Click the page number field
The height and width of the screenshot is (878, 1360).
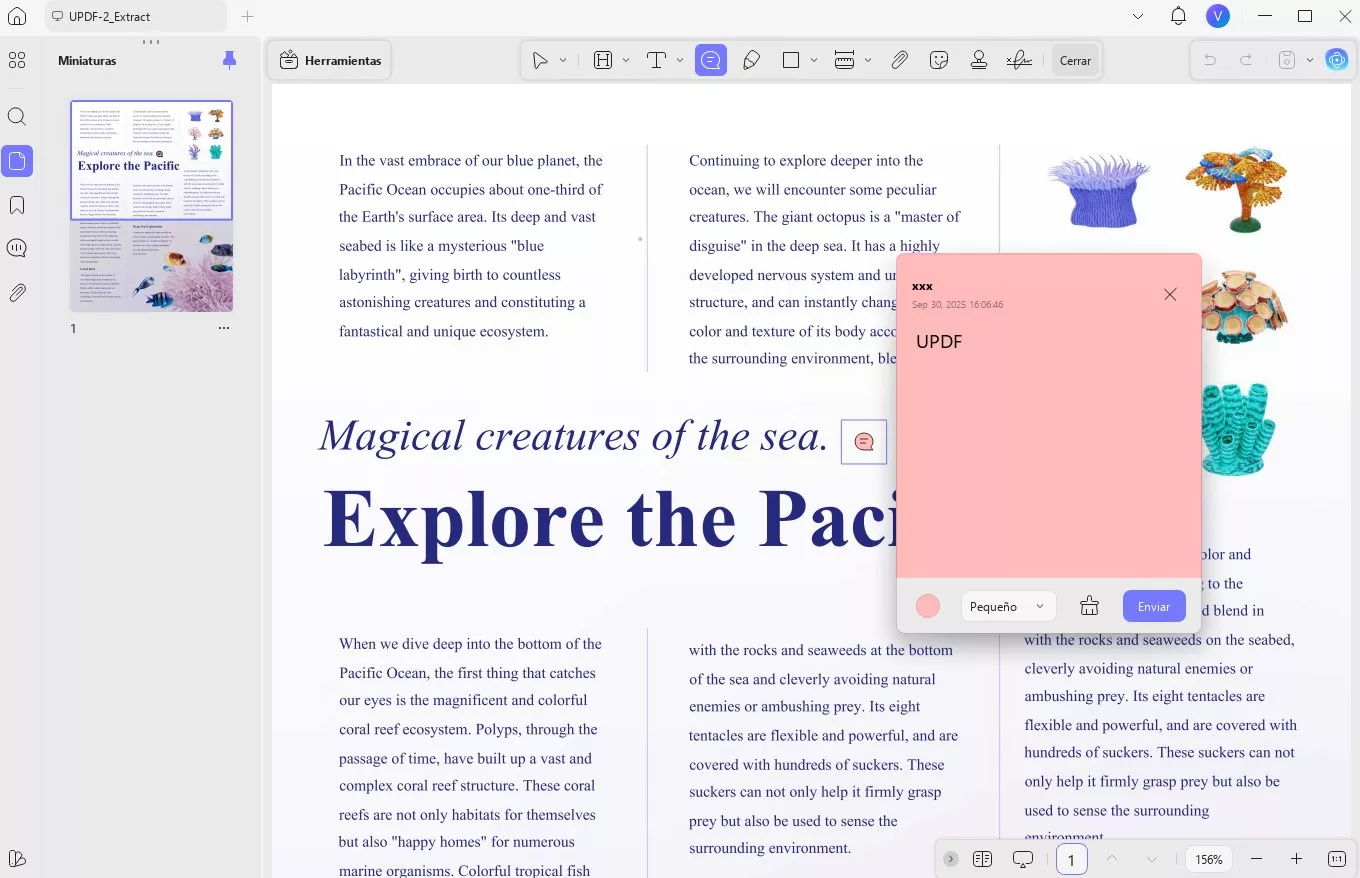[1072, 859]
